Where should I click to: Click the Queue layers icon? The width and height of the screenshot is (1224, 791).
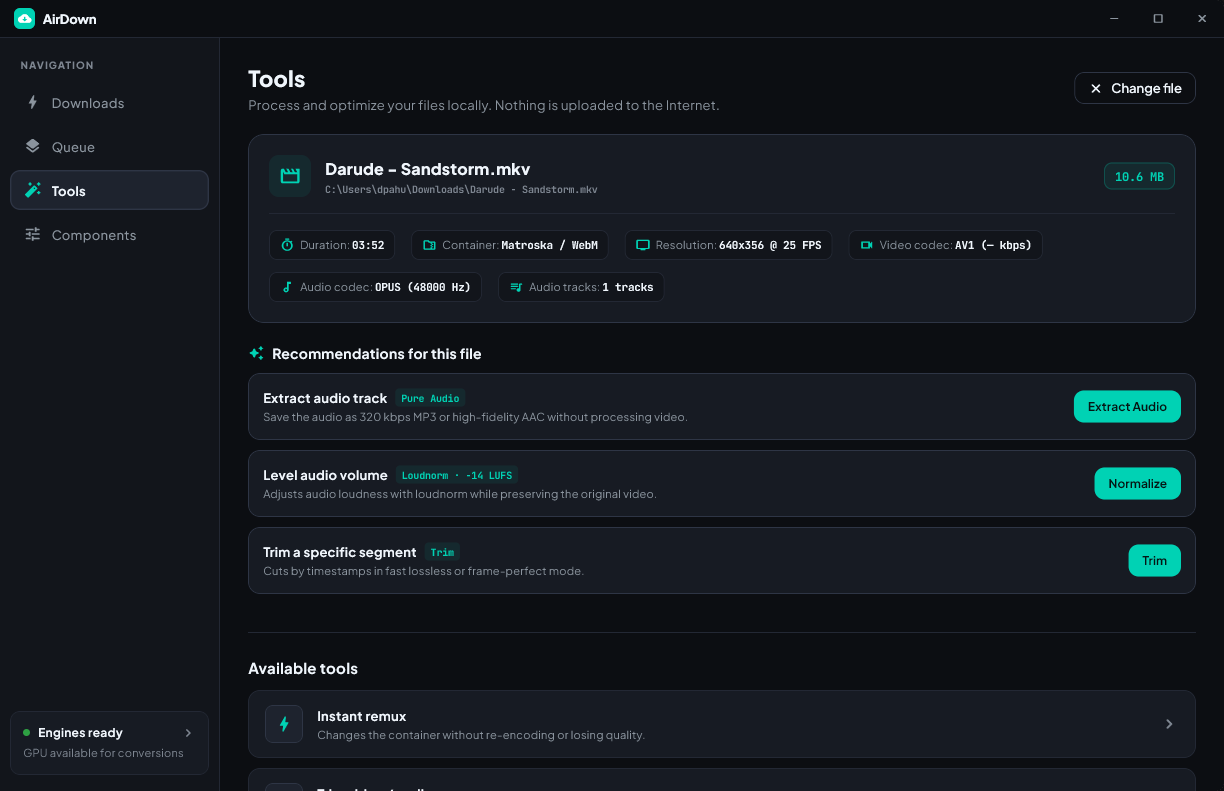pyautogui.click(x=33, y=147)
